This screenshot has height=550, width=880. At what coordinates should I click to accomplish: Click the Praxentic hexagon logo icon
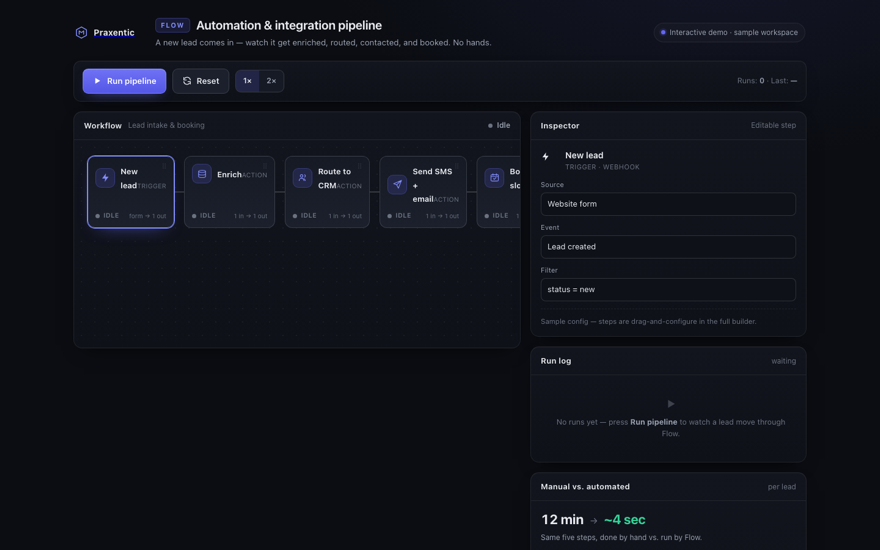tap(81, 33)
